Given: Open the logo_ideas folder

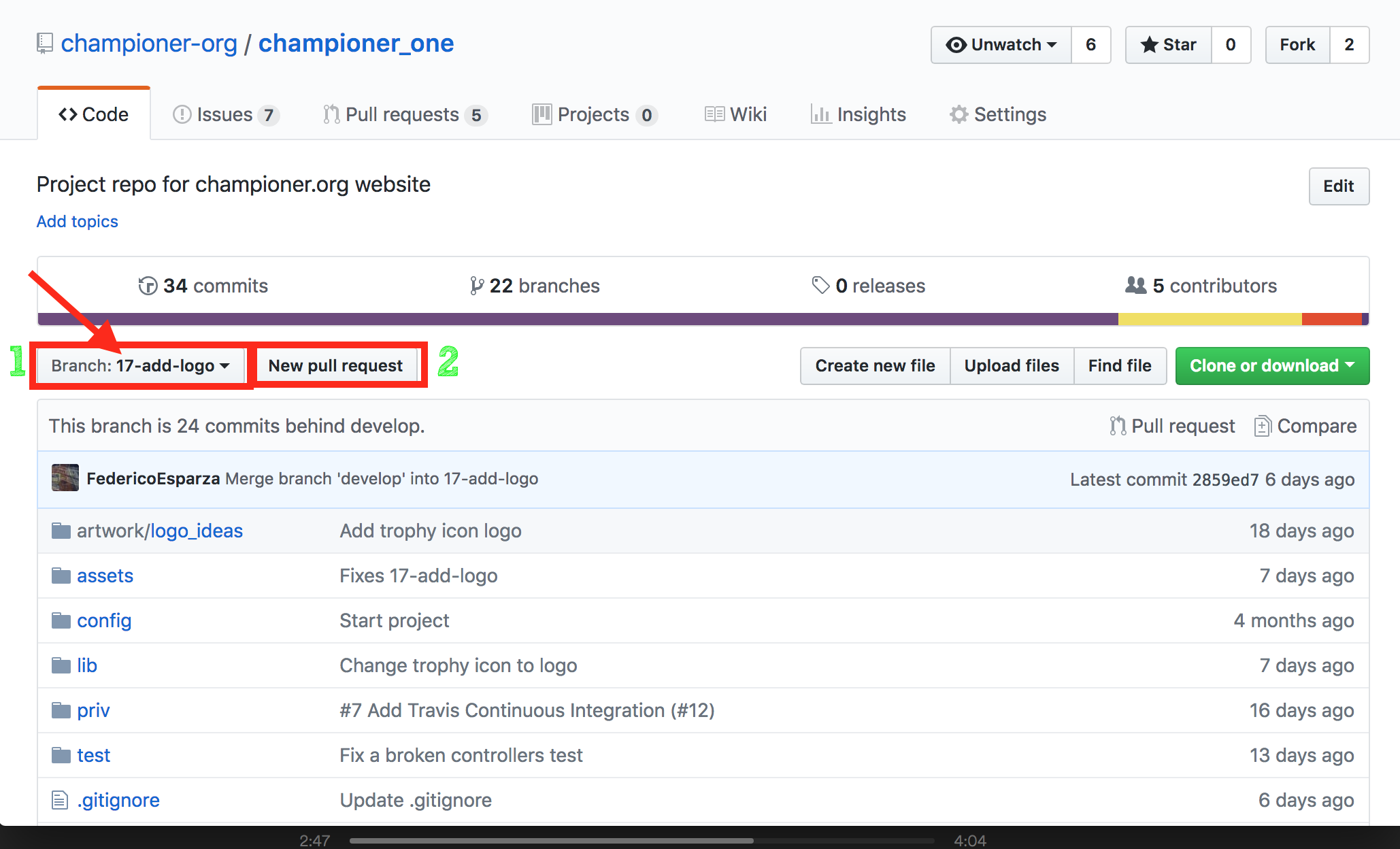Looking at the screenshot, I should click(x=197, y=531).
